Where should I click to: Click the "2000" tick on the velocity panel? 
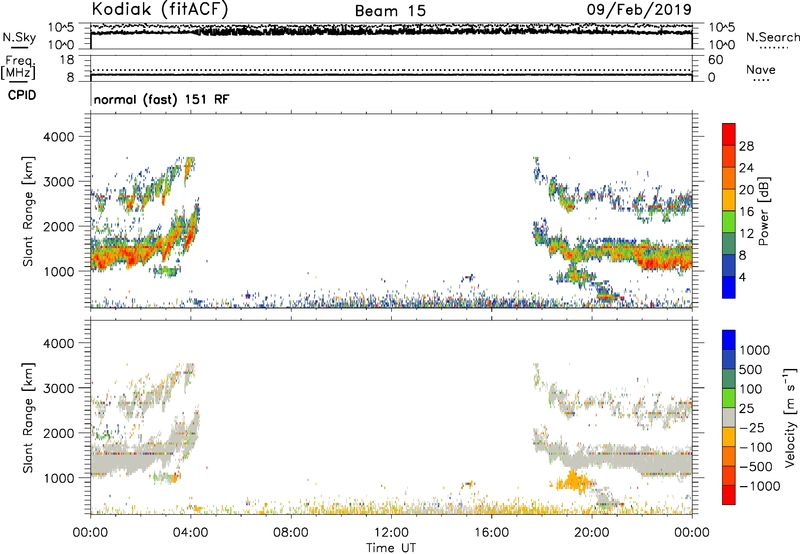59,433
